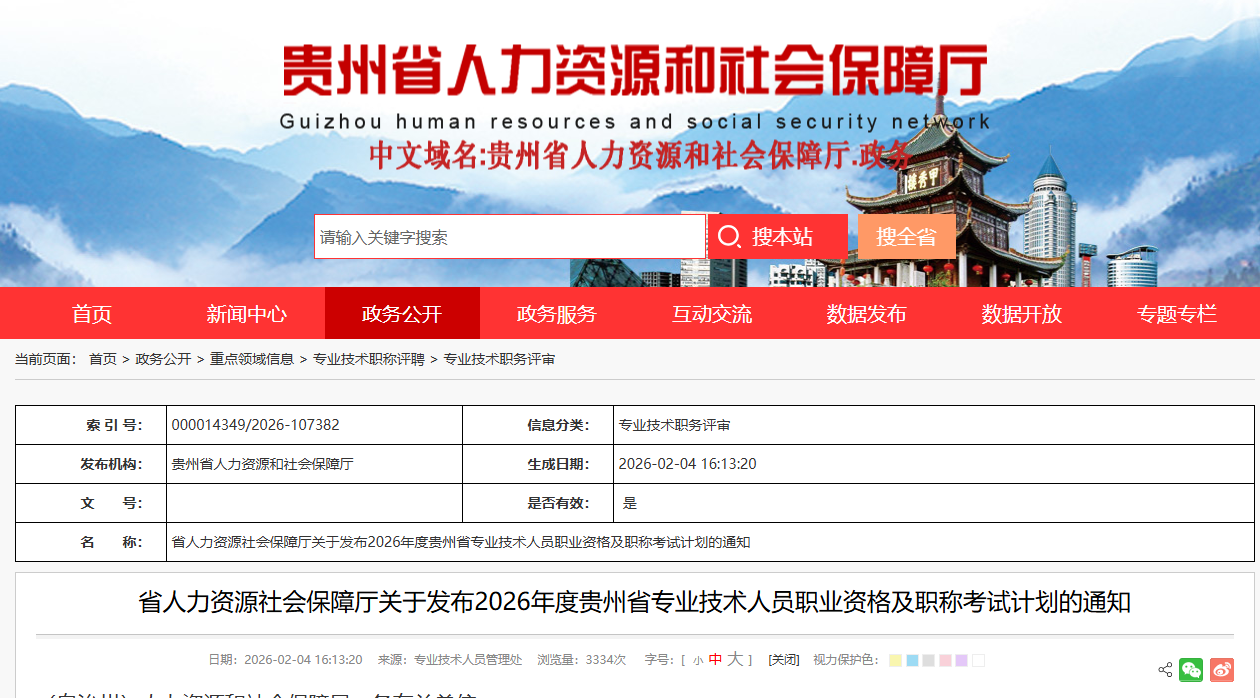The image size is (1260, 698).
Task: Pick the pink eye-protection color swatch
Action: click(x=945, y=660)
